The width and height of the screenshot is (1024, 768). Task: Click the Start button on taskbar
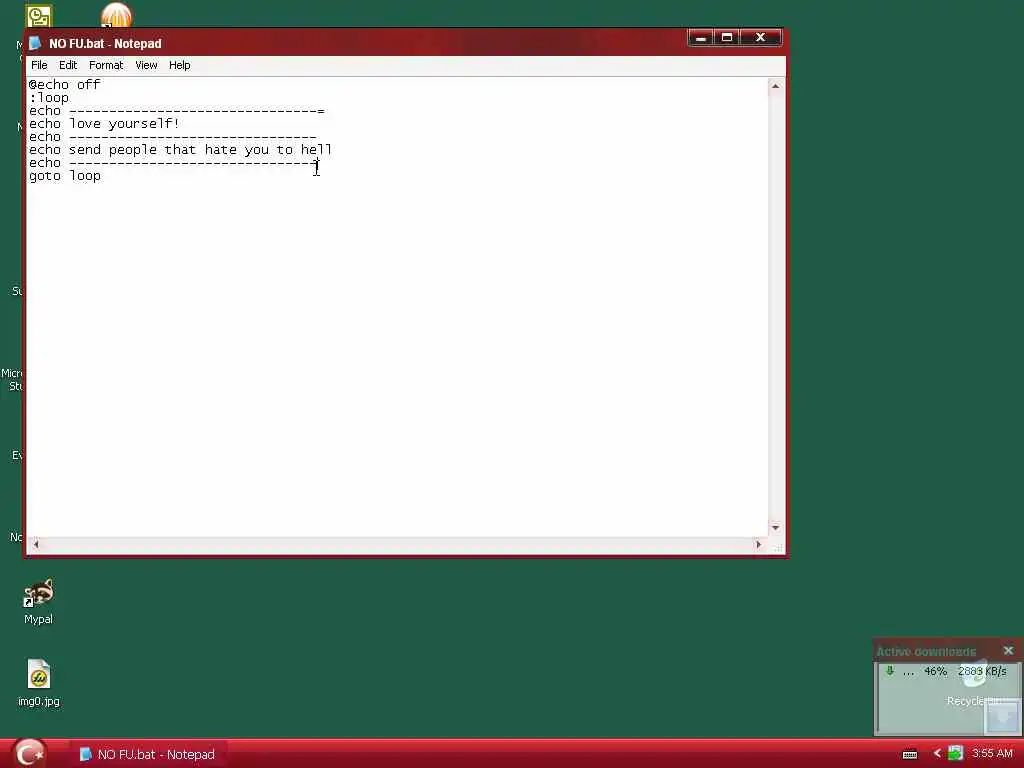(29, 754)
